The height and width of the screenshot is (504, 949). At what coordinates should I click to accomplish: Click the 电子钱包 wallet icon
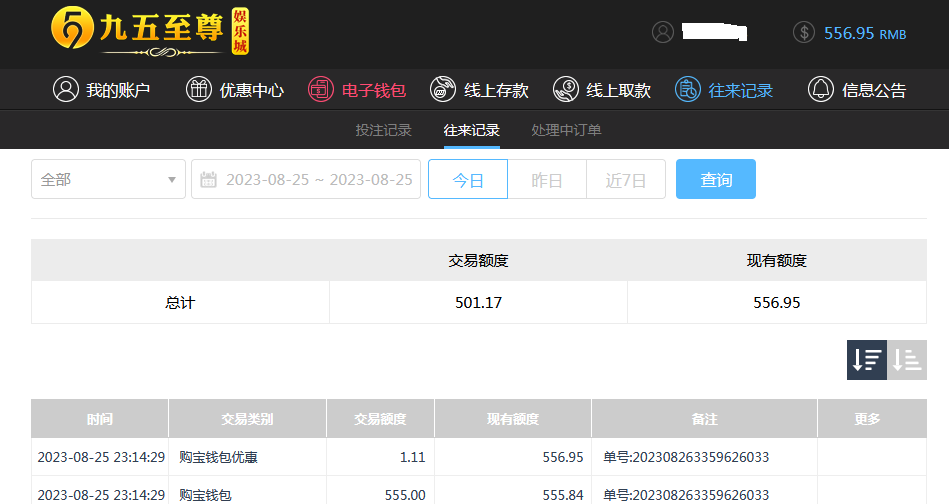click(x=321, y=90)
